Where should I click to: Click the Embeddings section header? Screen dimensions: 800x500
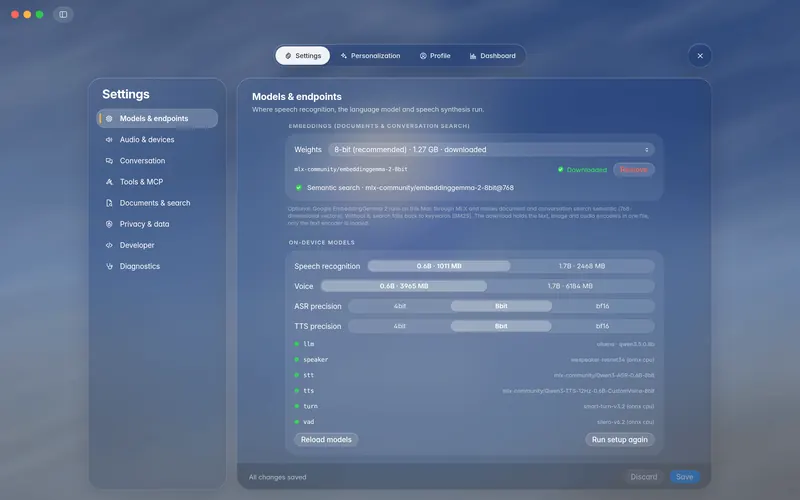[x=379, y=126]
